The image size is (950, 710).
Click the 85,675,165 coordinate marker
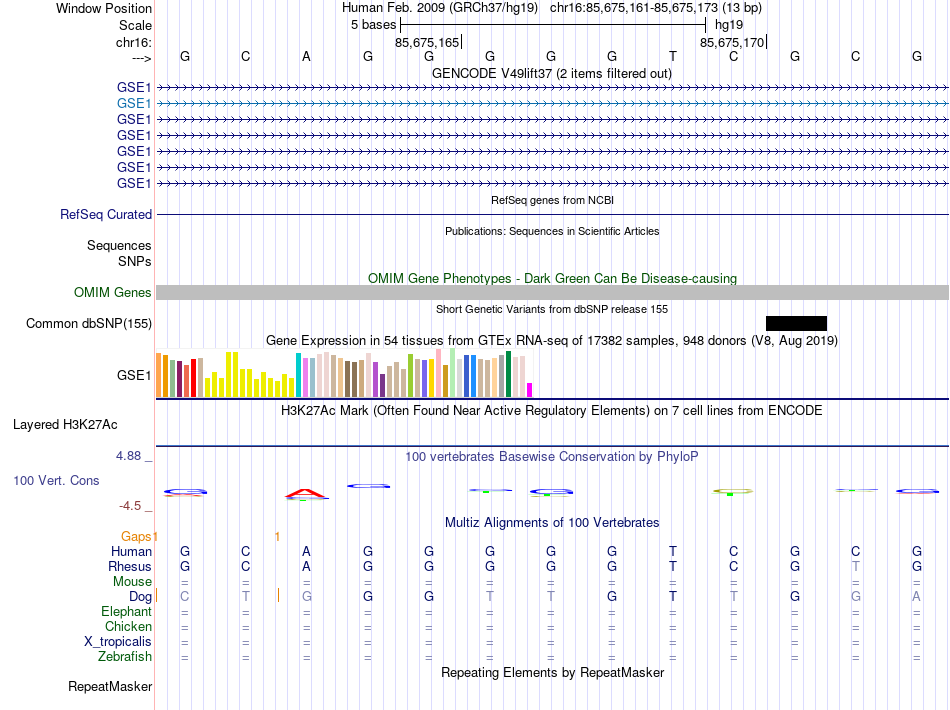pos(427,42)
